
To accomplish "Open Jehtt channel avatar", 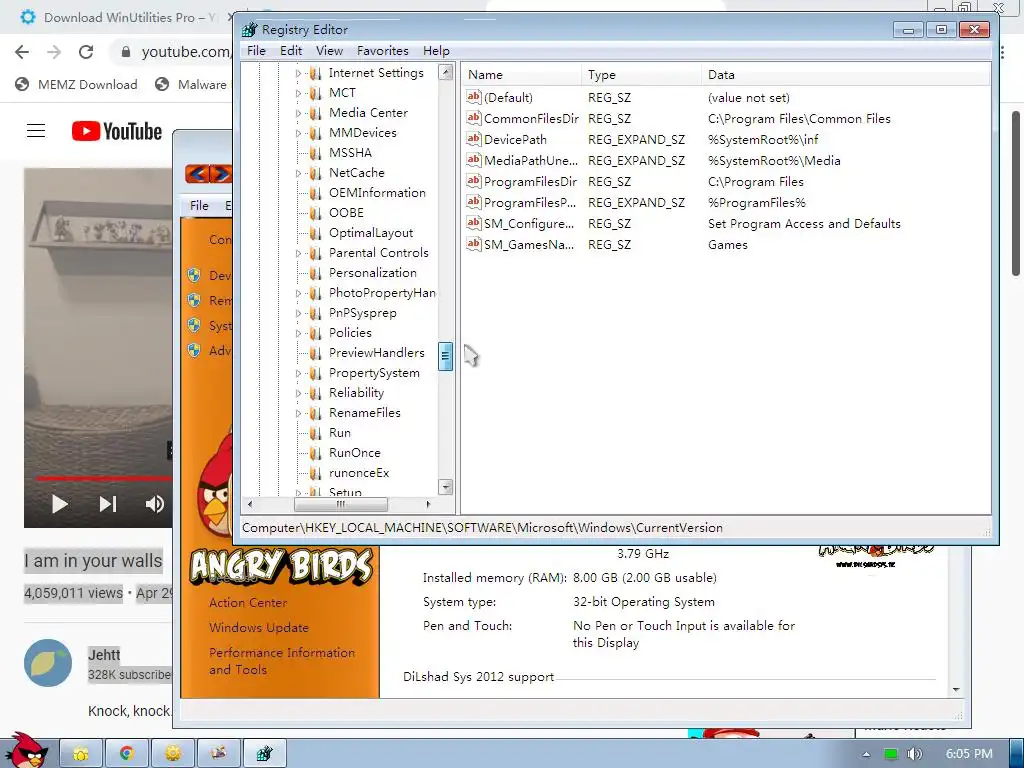I will (48, 663).
